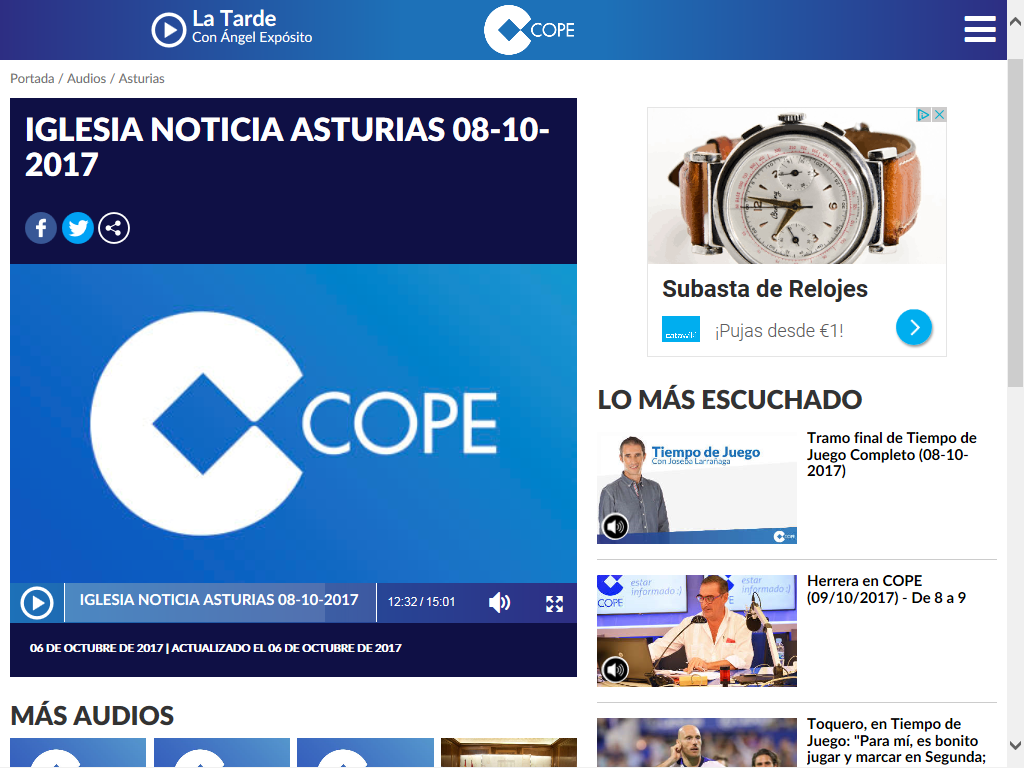Click the '06 DE OCTUBRE DE 2017' date line
Viewport: 1024px width, 768px height.
click(x=216, y=648)
